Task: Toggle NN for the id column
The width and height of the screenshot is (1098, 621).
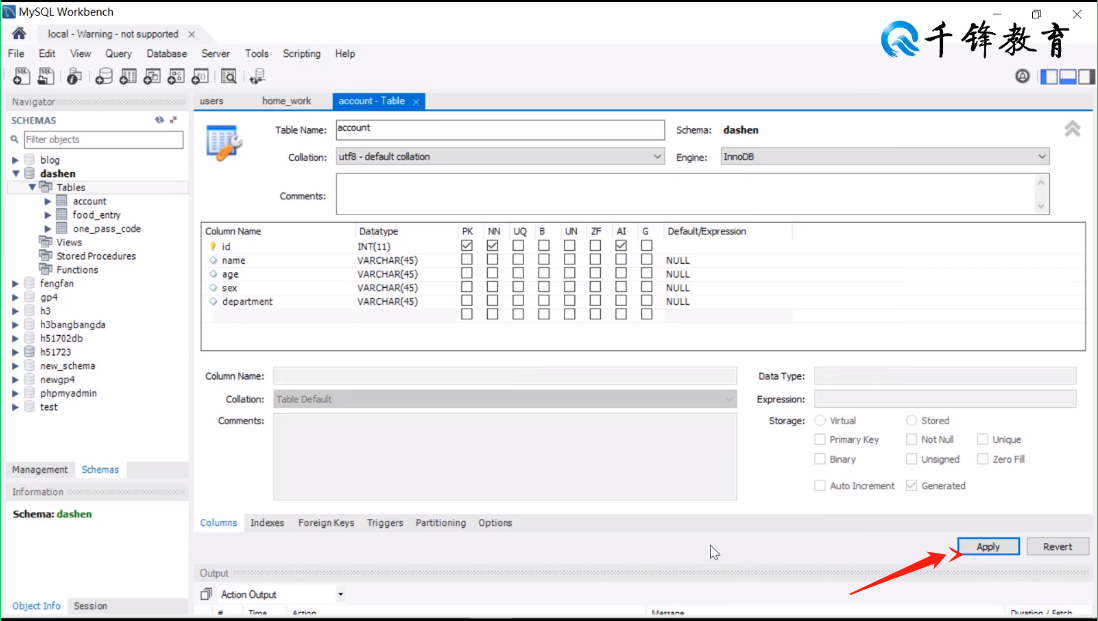Action: [492, 246]
